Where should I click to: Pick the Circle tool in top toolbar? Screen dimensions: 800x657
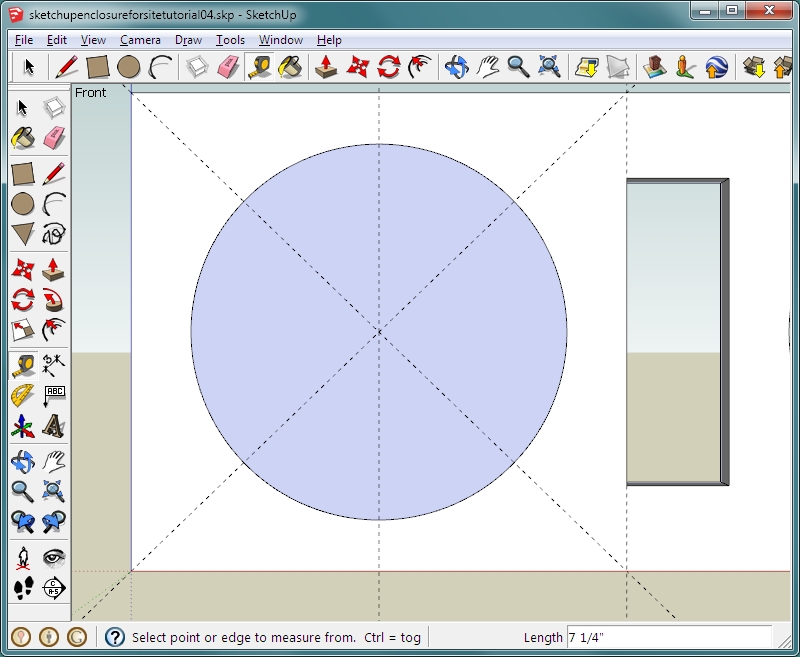coord(128,67)
